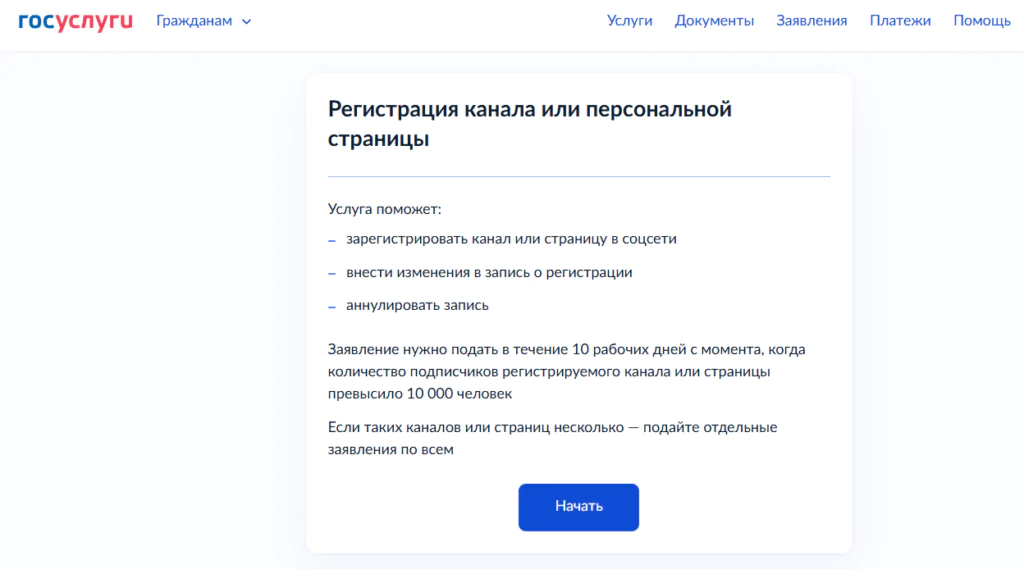
Task: Click the 'Услуга поможет:' label
Action: [x=385, y=209]
